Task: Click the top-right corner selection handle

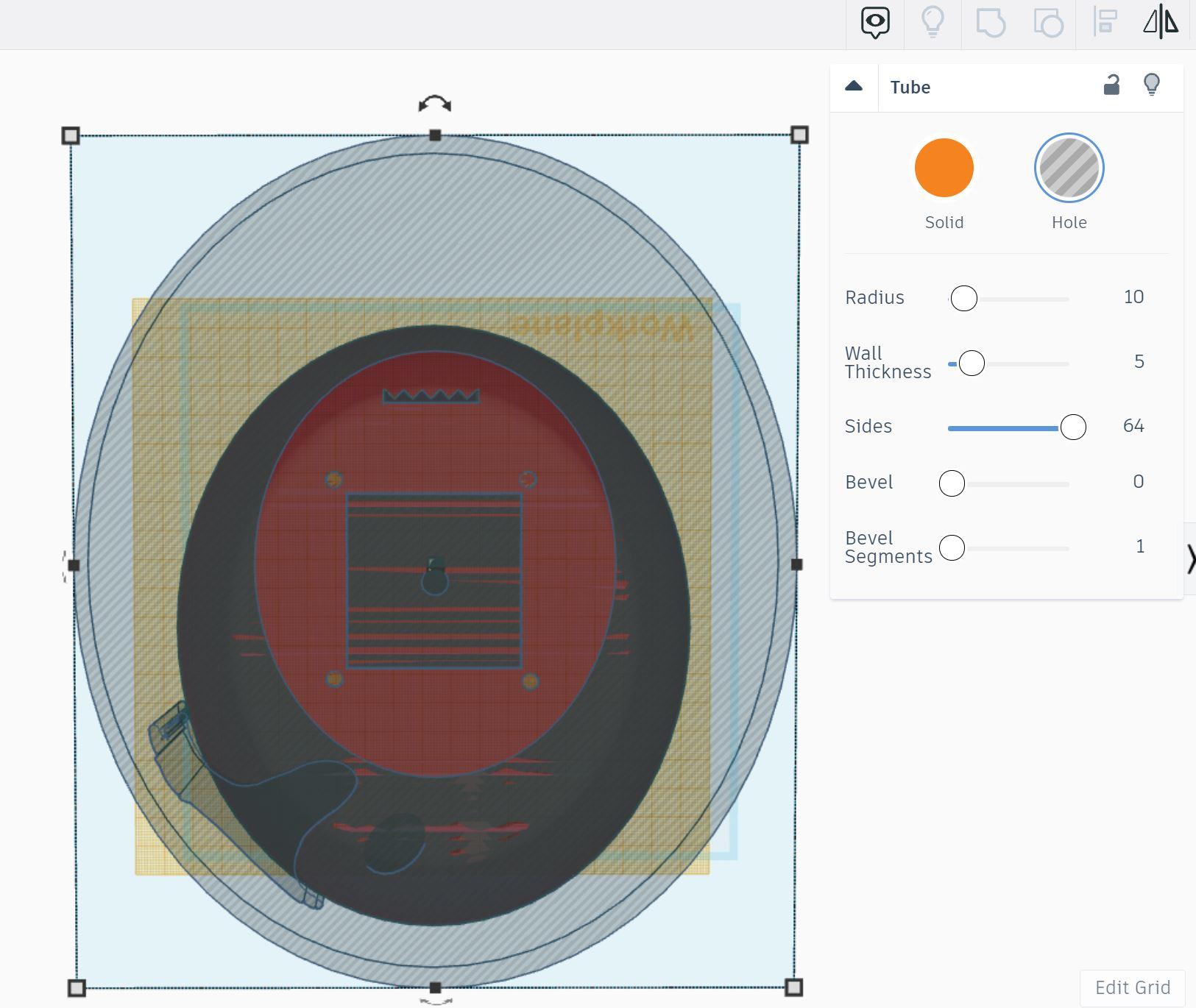Action: 799,135
